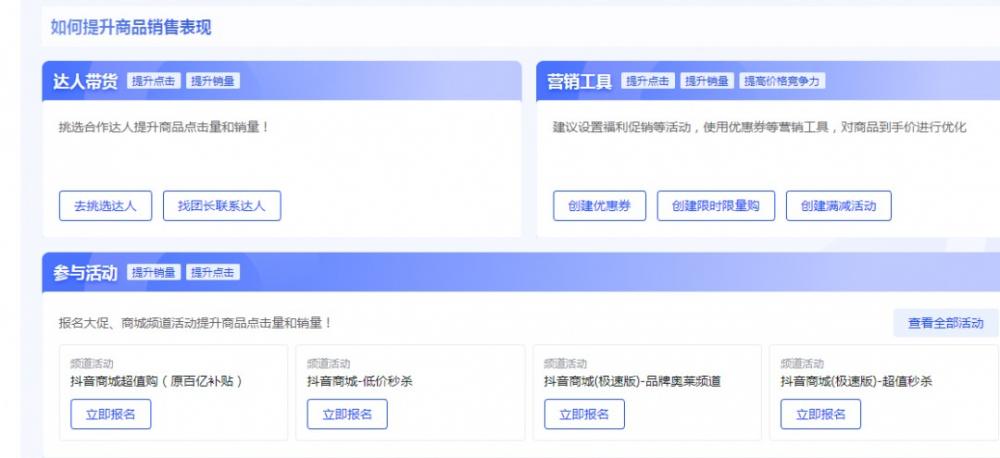
Task: Click 提升点击 tag in 营销工具 header
Action: 648,81
